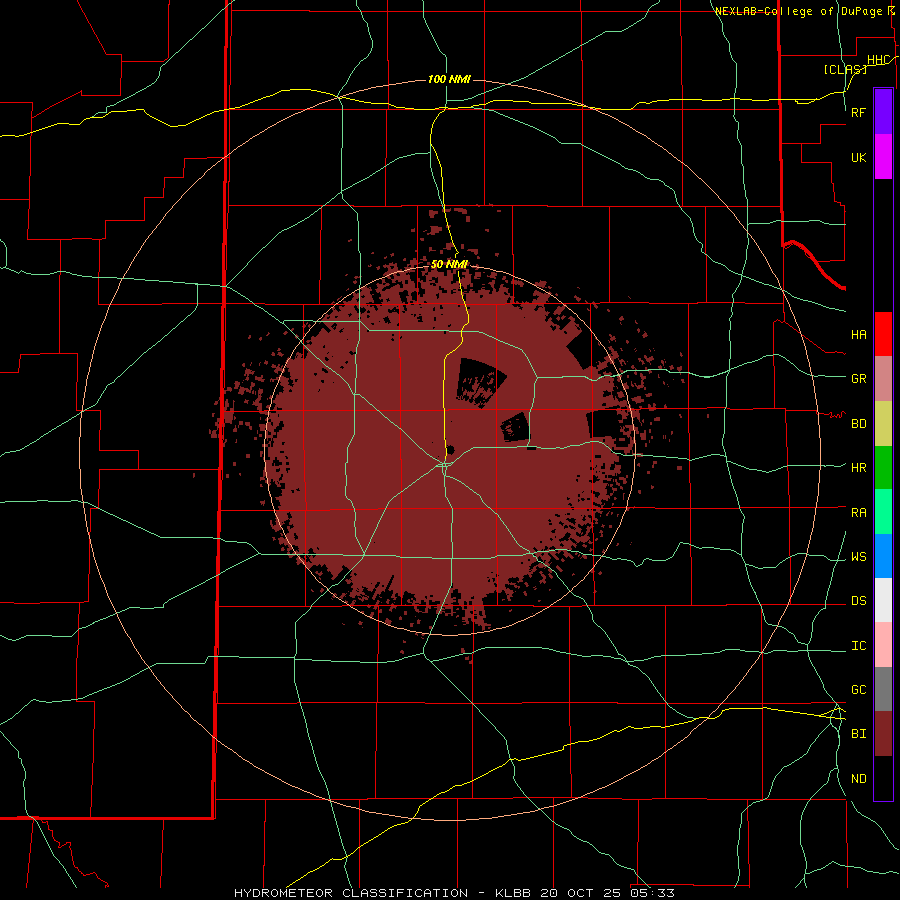This screenshot has width=900, height=900.
Task: Select the yellow BD legend swatch
Action: coord(883,424)
